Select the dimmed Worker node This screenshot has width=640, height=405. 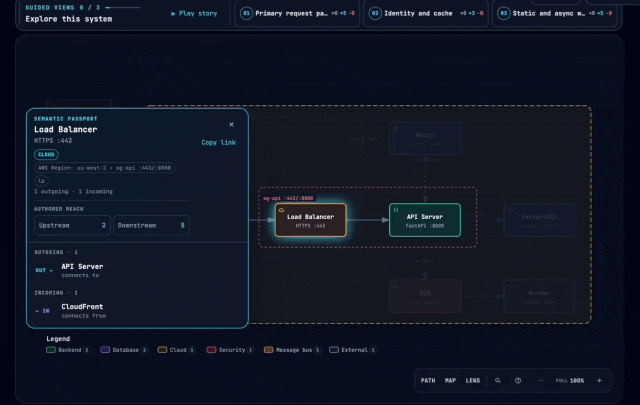click(x=539, y=296)
